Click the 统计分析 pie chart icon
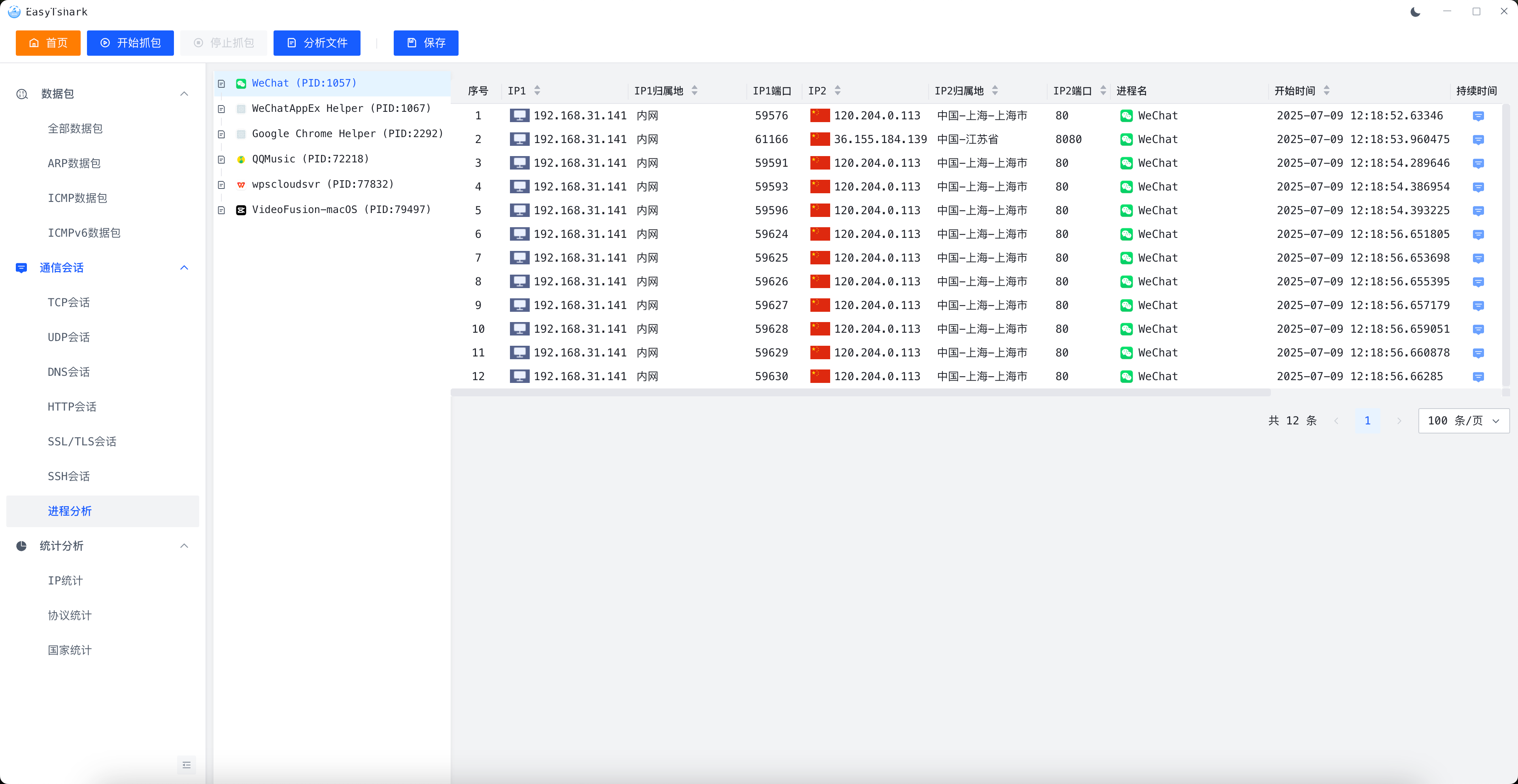Image resolution: width=1518 pixels, height=784 pixels. click(x=22, y=546)
